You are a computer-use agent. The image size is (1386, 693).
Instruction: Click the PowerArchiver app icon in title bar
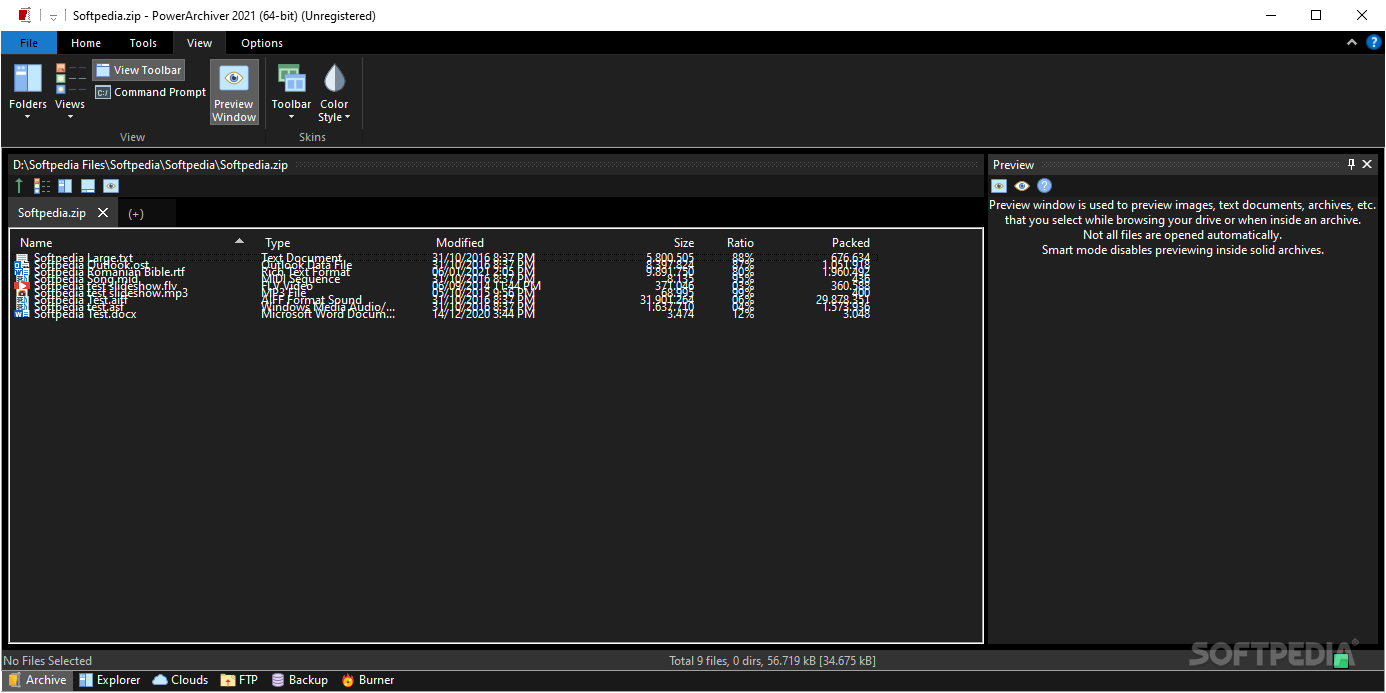[x=24, y=15]
